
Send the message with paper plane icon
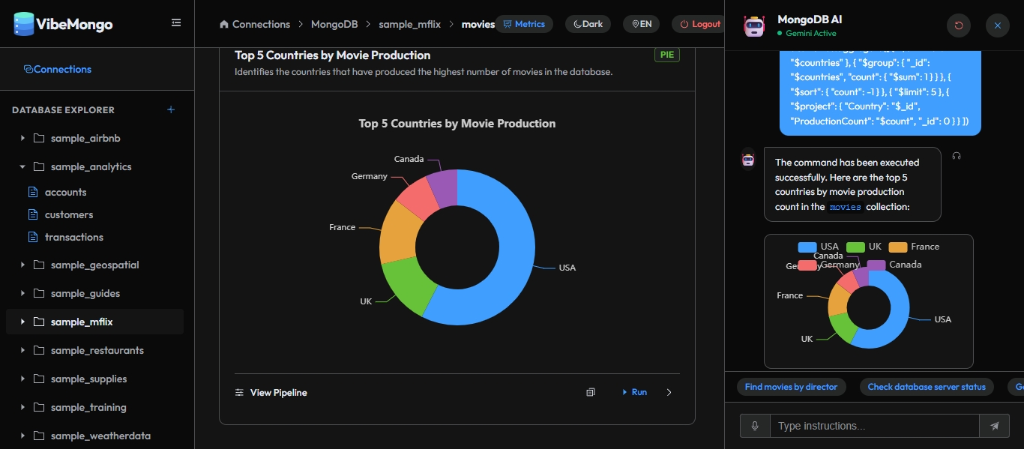995,426
